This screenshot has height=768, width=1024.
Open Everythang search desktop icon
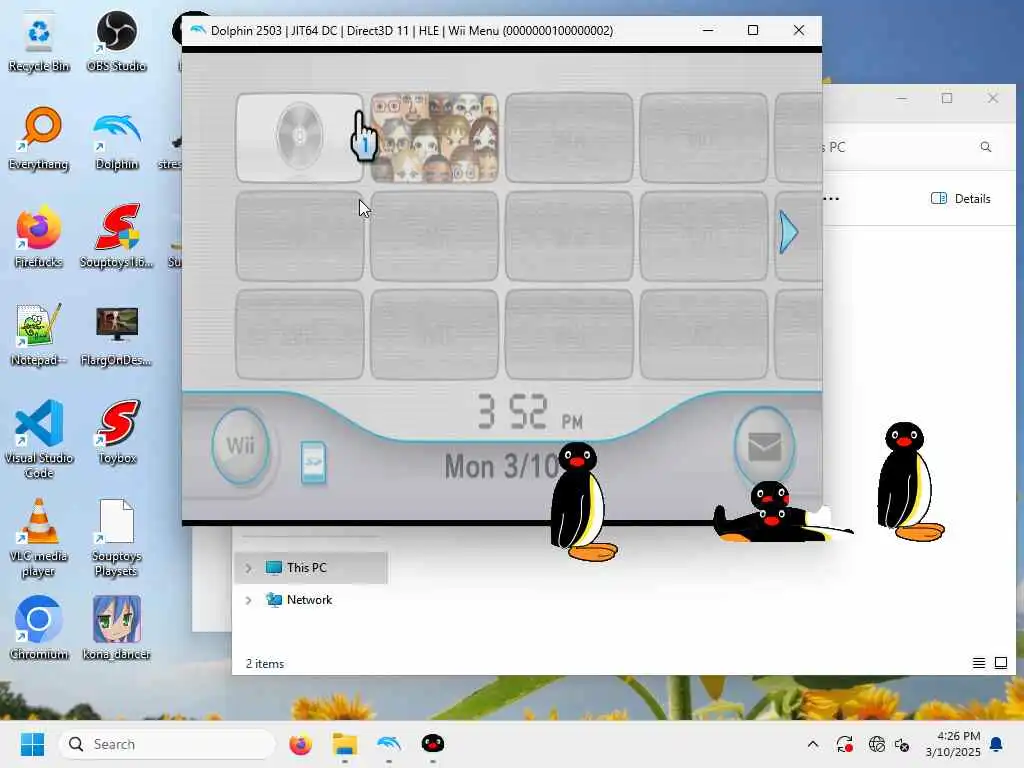[x=39, y=139]
